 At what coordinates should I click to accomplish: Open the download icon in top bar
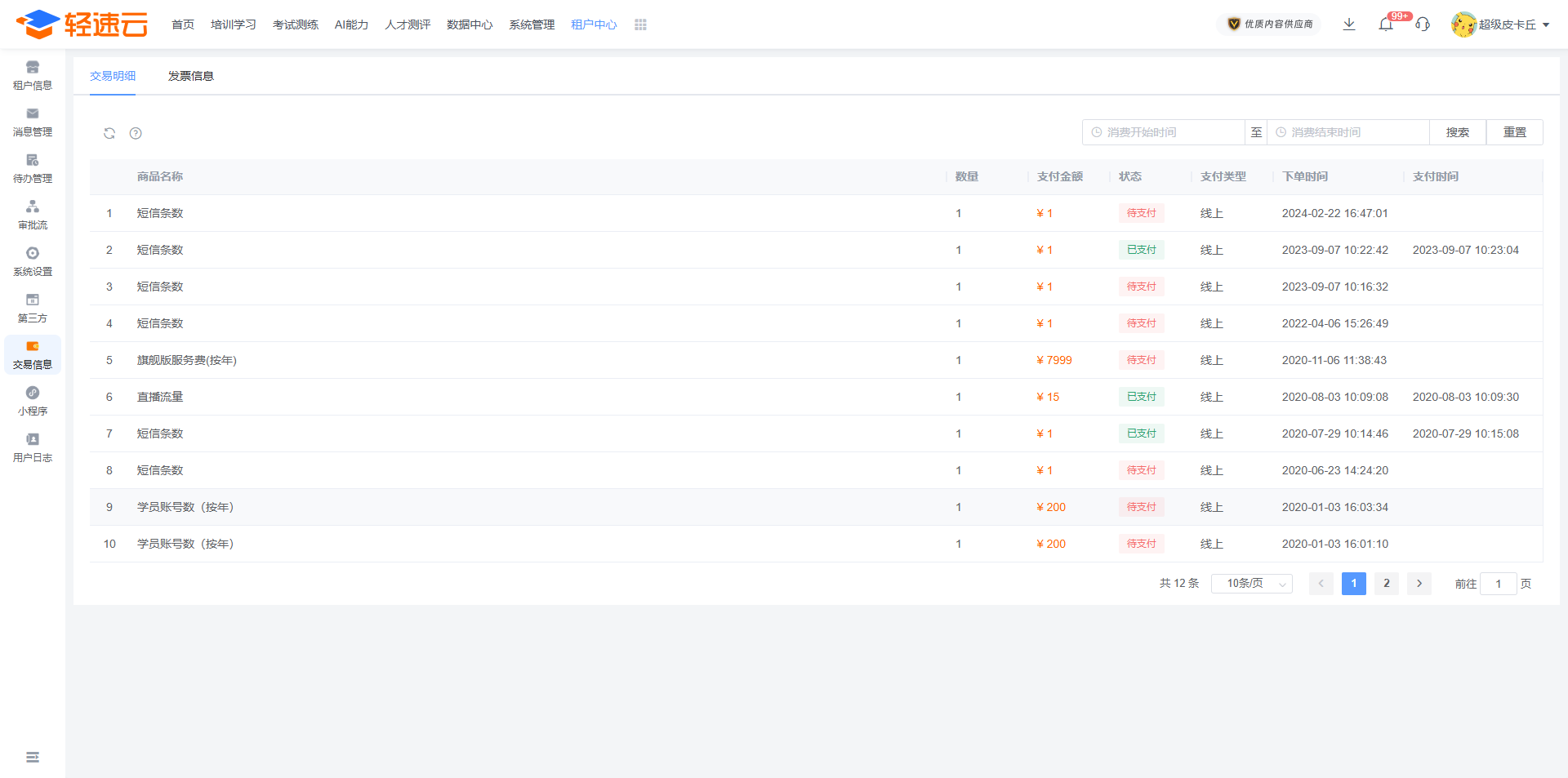1349,24
